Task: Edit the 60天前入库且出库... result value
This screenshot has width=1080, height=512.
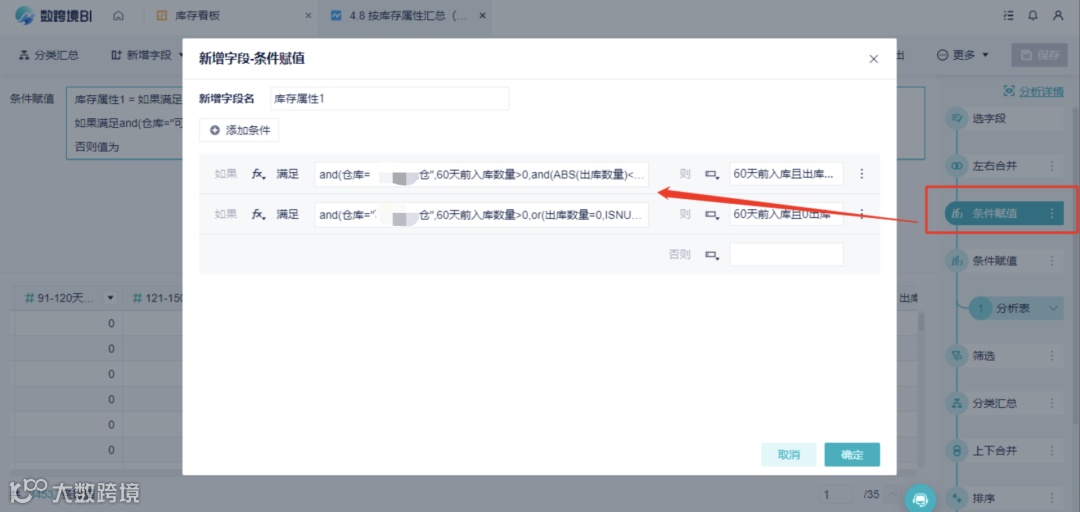Action: [787, 174]
